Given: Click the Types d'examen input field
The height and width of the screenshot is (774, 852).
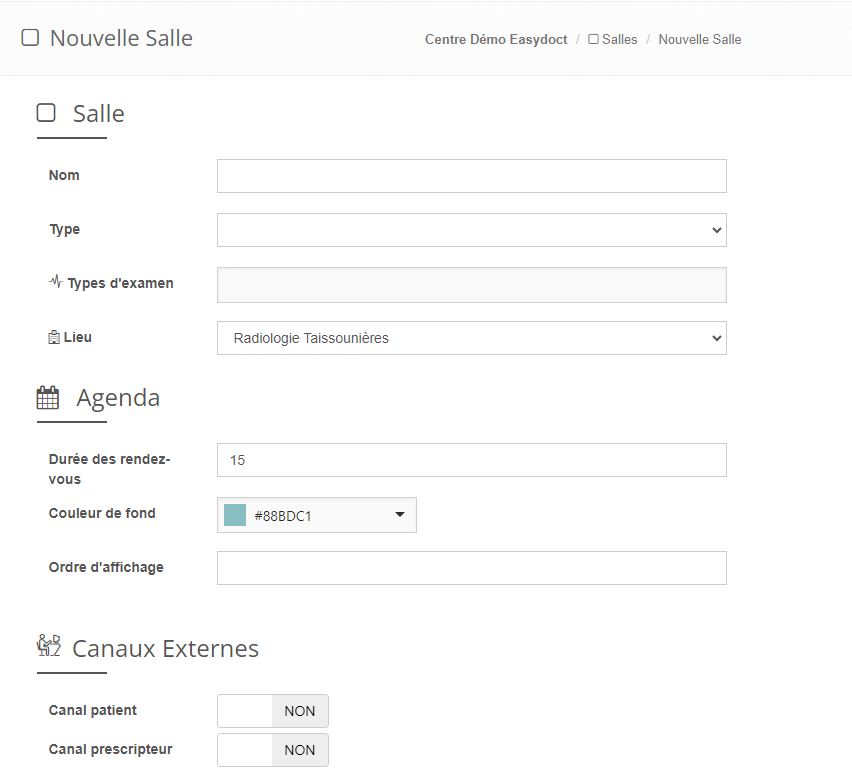Looking at the screenshot, I should (x=471, y=285).
